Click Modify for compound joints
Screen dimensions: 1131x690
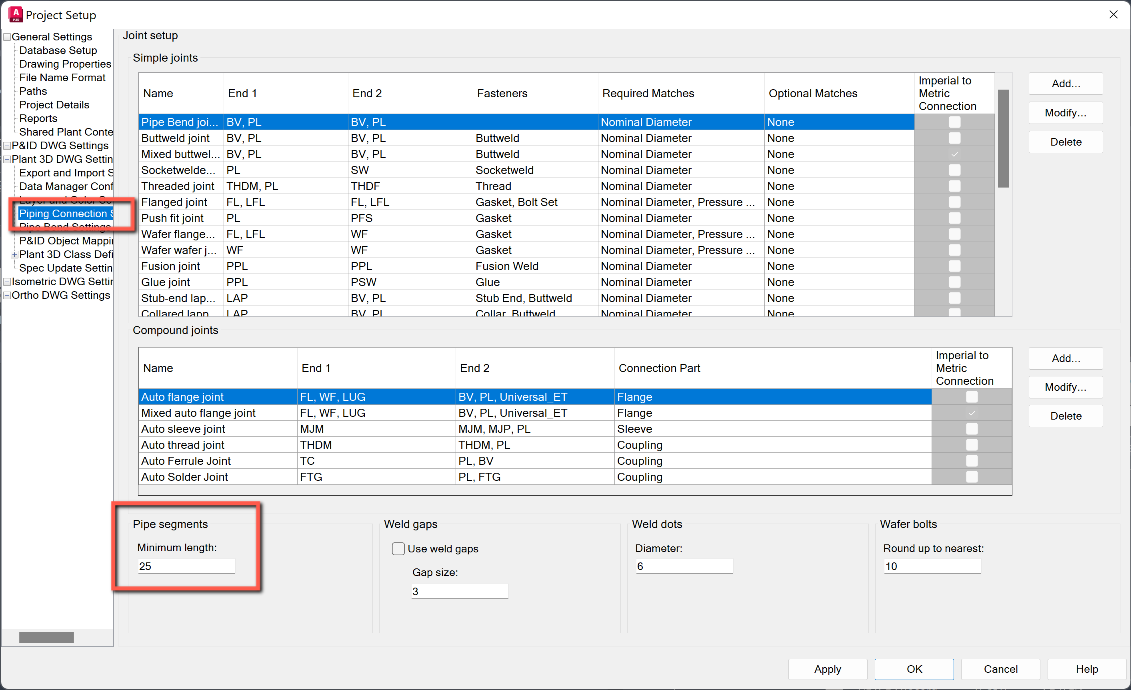point(1064,387)
